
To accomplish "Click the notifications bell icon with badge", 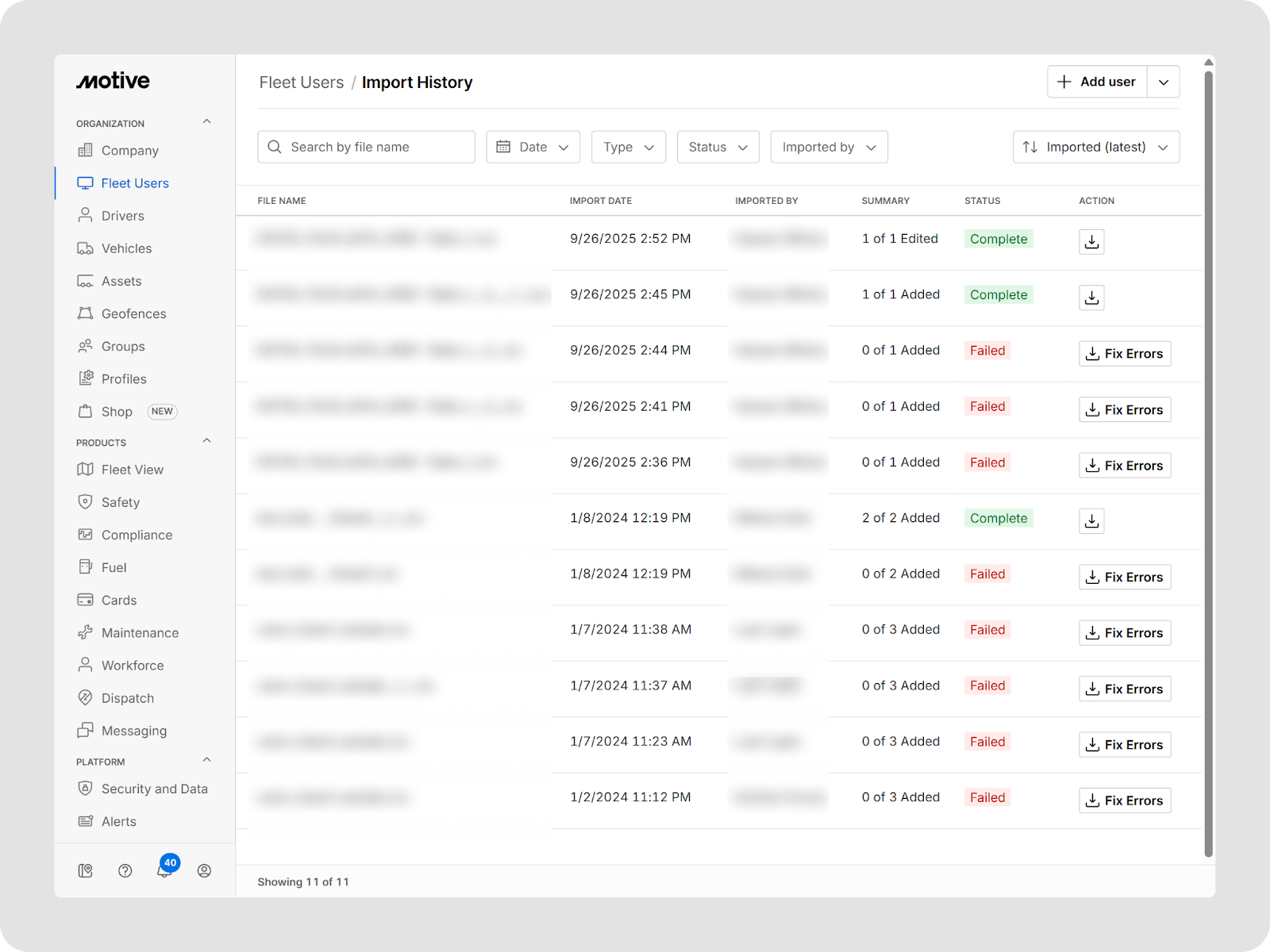I will [x=164, y=870].
